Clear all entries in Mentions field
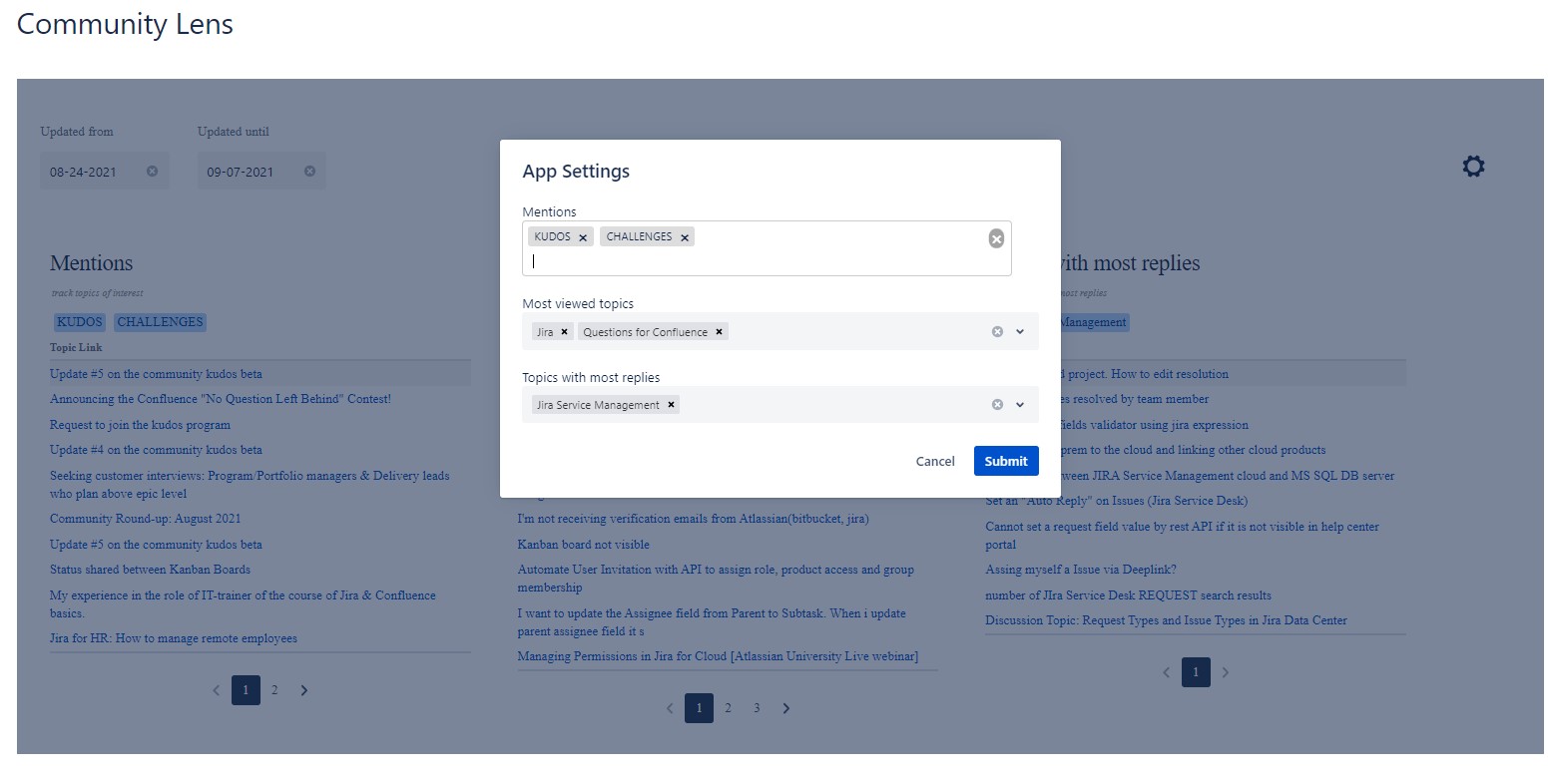The image size is (1548, 784). click(x=996, y=238)
